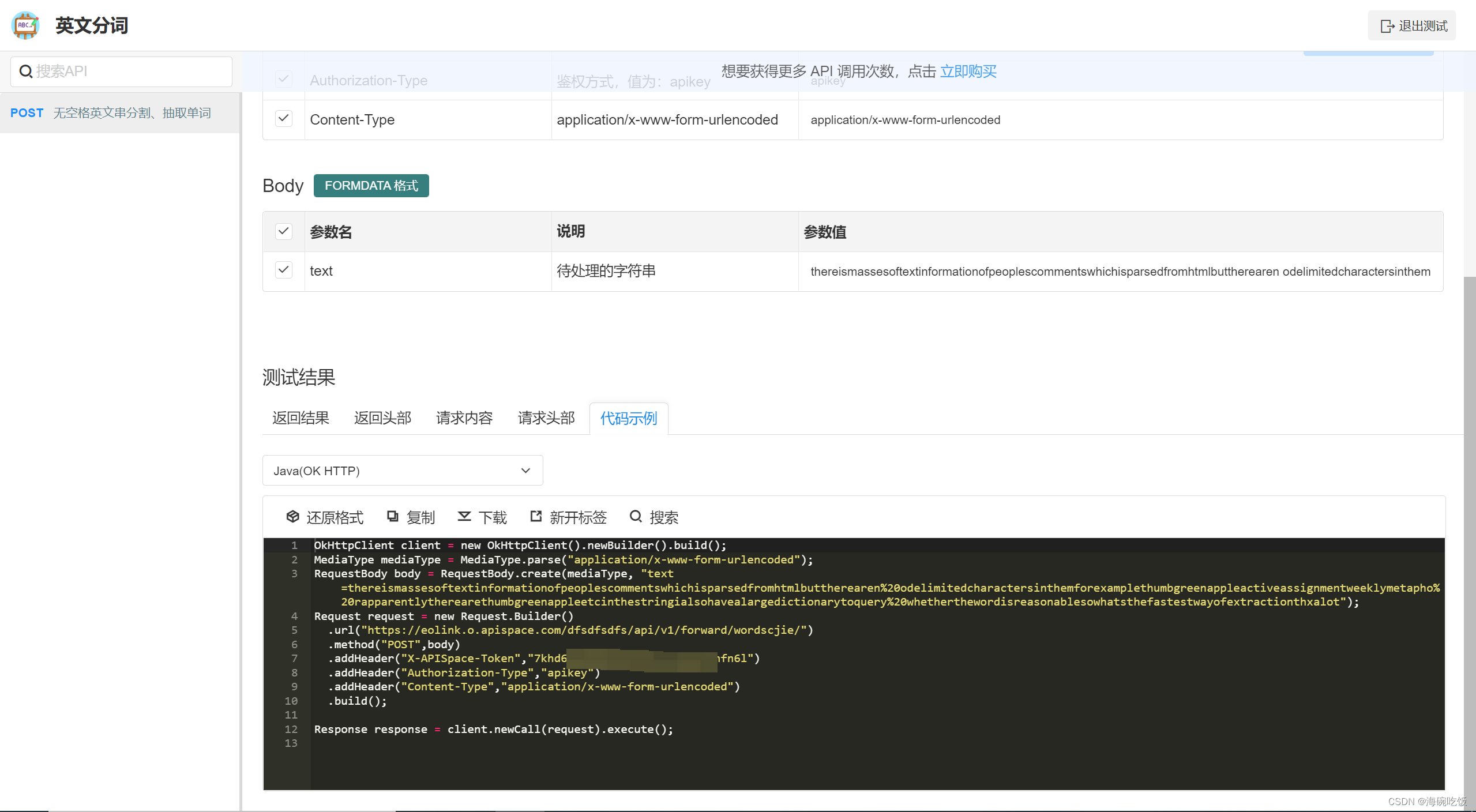Viewport: 1476px width, 812px height.
Task: Click the 英文分词 app logo icon
Action: click(x=25, y=25)
